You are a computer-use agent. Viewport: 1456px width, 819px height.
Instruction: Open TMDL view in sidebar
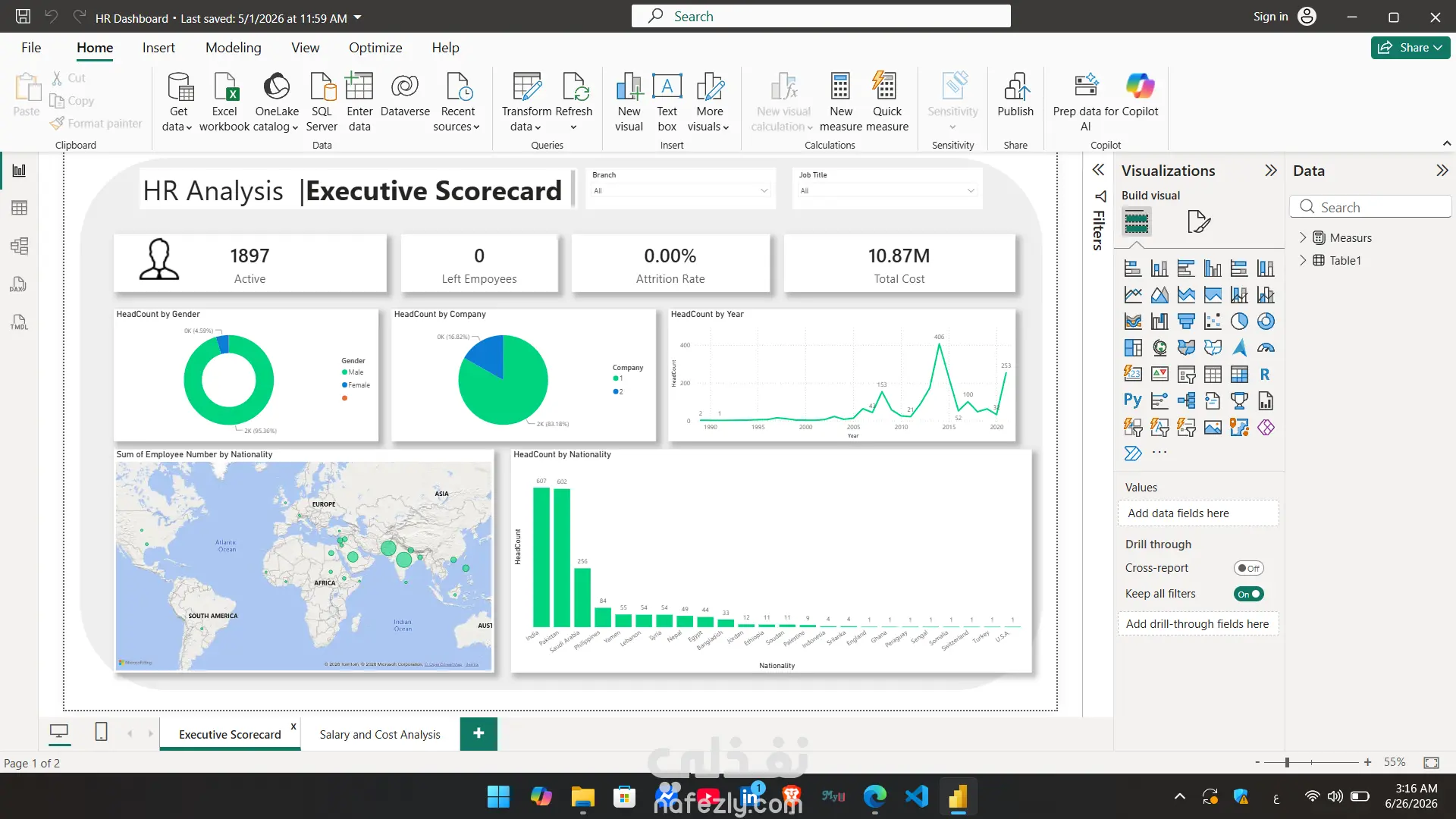click(19, 322)
